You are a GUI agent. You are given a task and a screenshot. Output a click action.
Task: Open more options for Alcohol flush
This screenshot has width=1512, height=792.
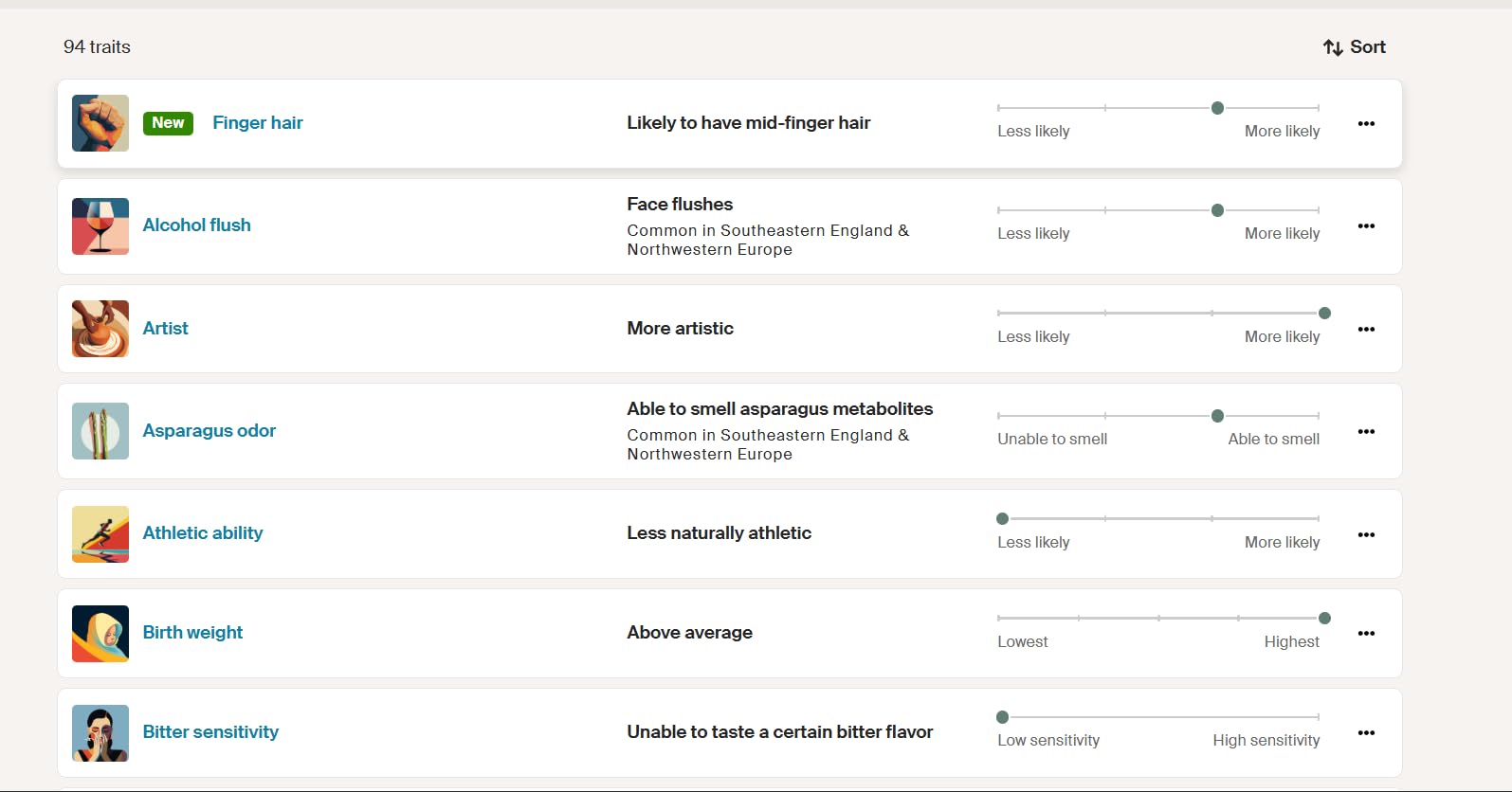pyautogui.click(x=1366, y=226)
